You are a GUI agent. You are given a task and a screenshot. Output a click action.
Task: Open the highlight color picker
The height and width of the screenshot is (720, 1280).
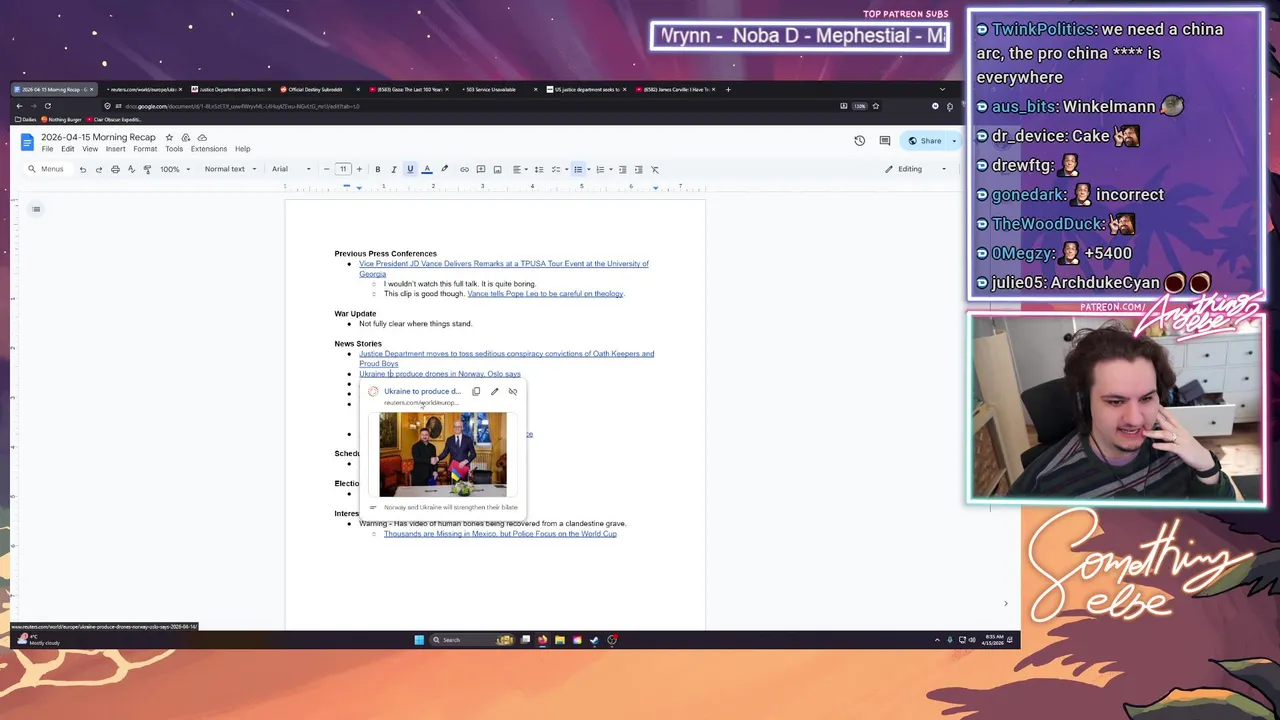click(x=444, y=169)
